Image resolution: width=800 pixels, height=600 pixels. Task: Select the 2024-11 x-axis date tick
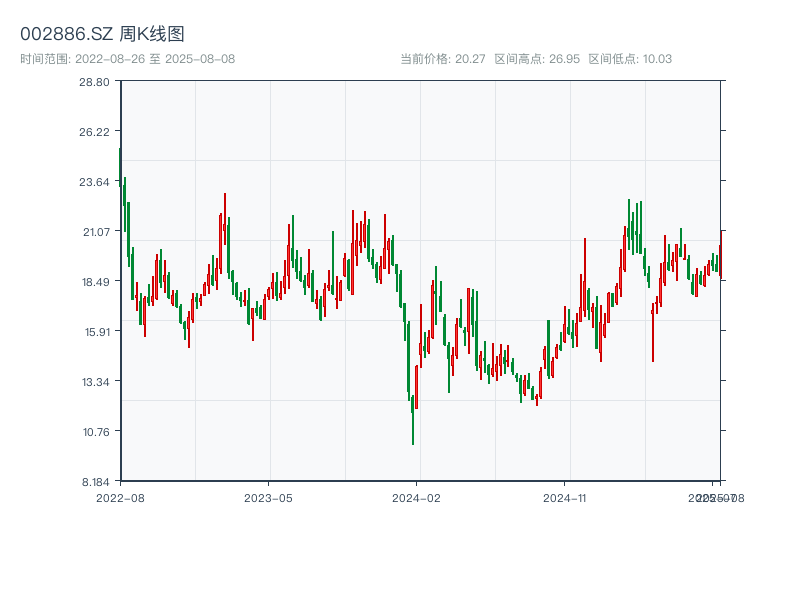564,497
